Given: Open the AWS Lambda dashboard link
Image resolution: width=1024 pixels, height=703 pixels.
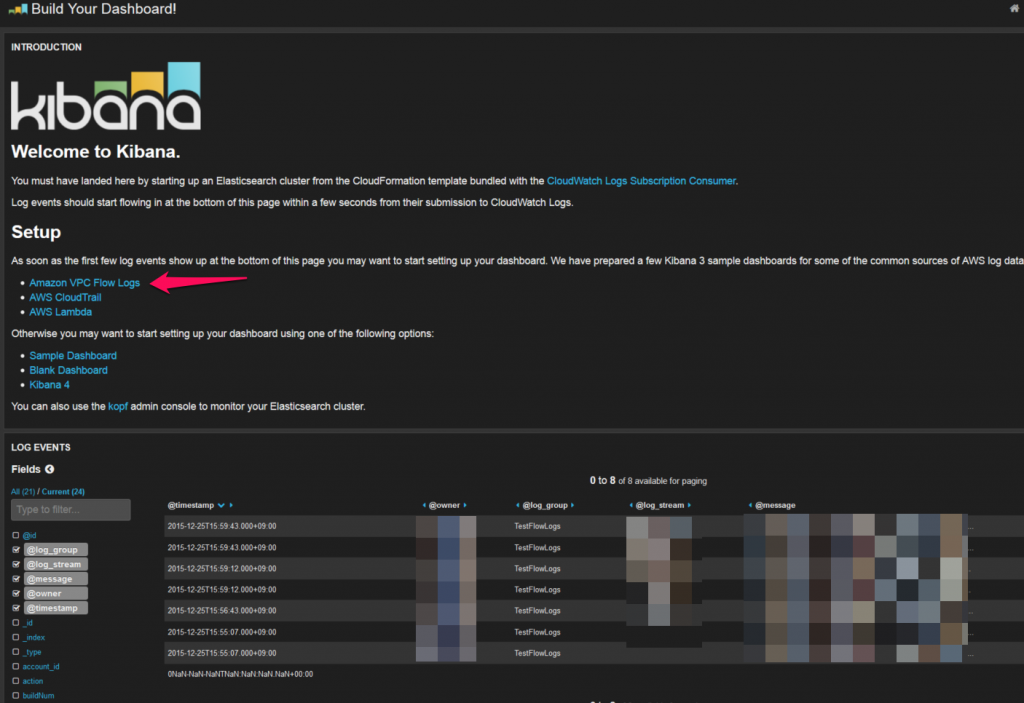Looking at the screenshot, I should tap(61, 312).
